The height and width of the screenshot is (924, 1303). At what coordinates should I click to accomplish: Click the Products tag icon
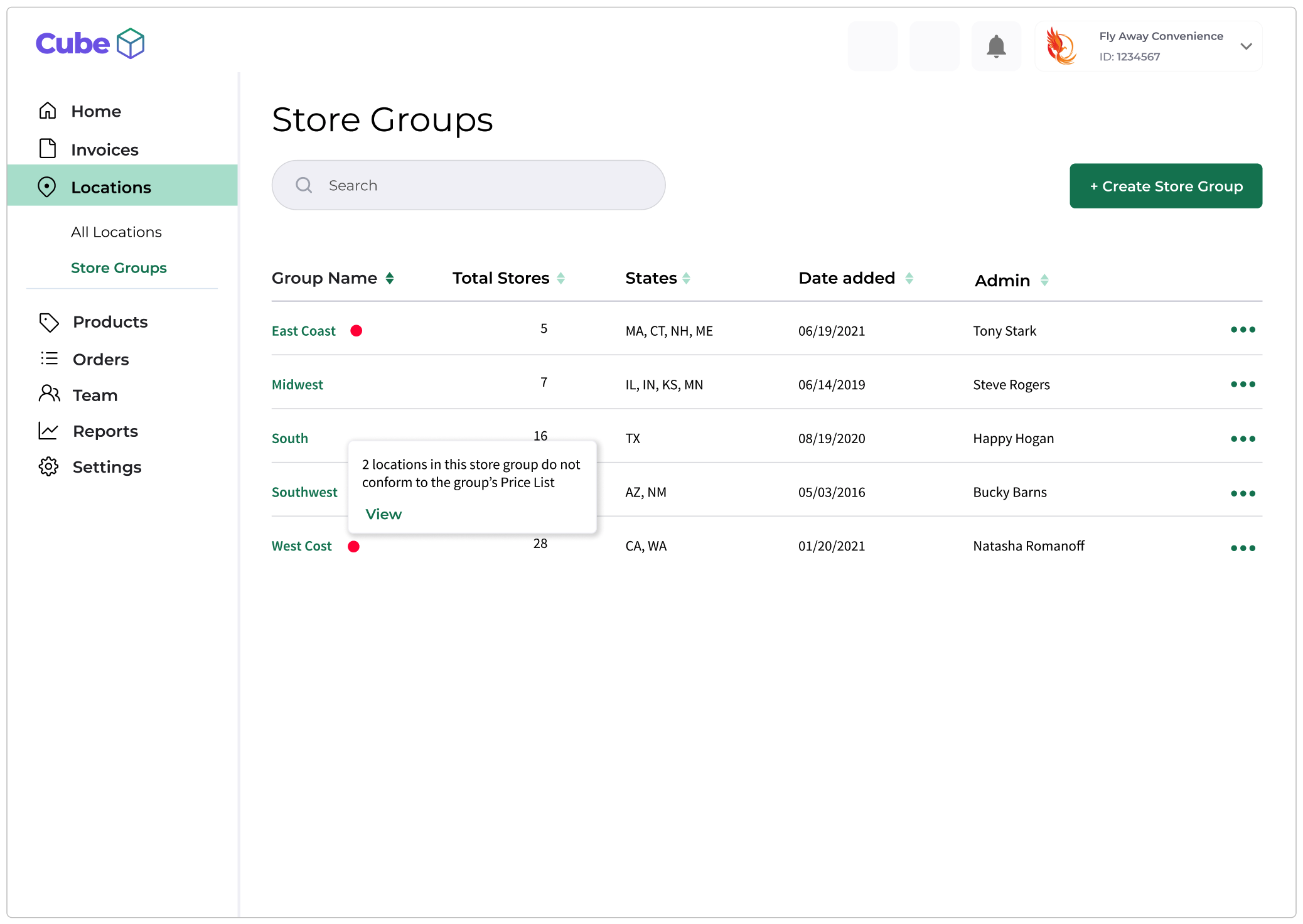point(49,322)
